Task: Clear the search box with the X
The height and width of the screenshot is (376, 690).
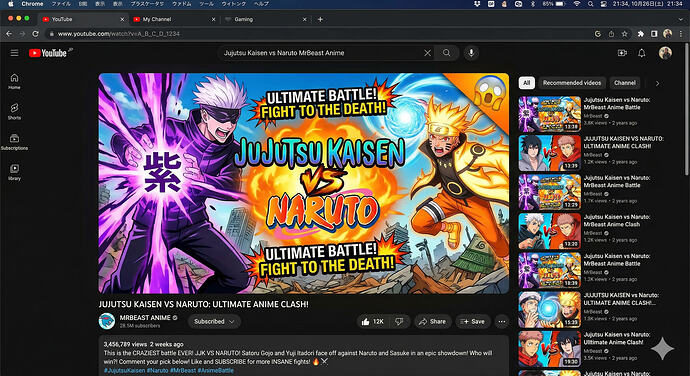Action: click(x=427, y=53)
